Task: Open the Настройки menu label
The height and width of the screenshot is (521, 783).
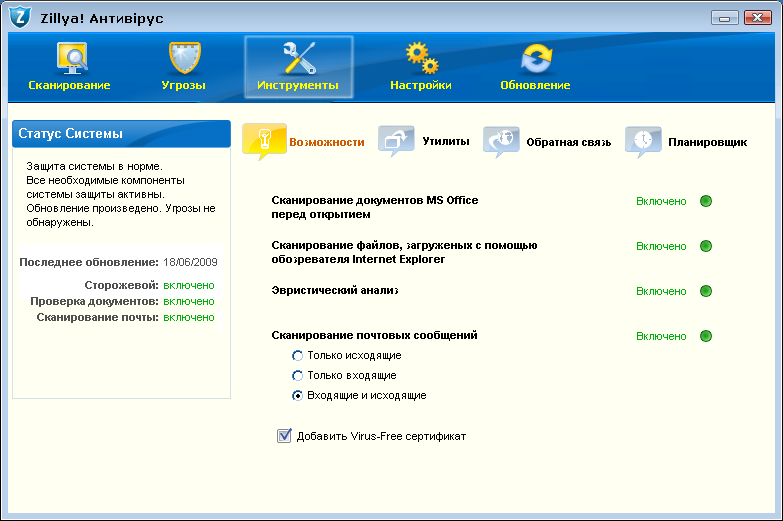Action: pyautogui.click(x=421, y=85)
